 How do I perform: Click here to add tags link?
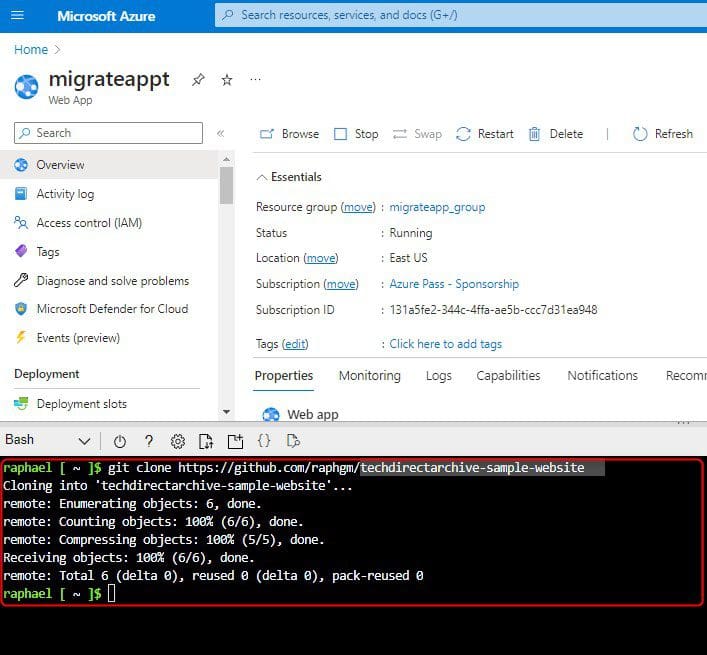click(445, 344)
